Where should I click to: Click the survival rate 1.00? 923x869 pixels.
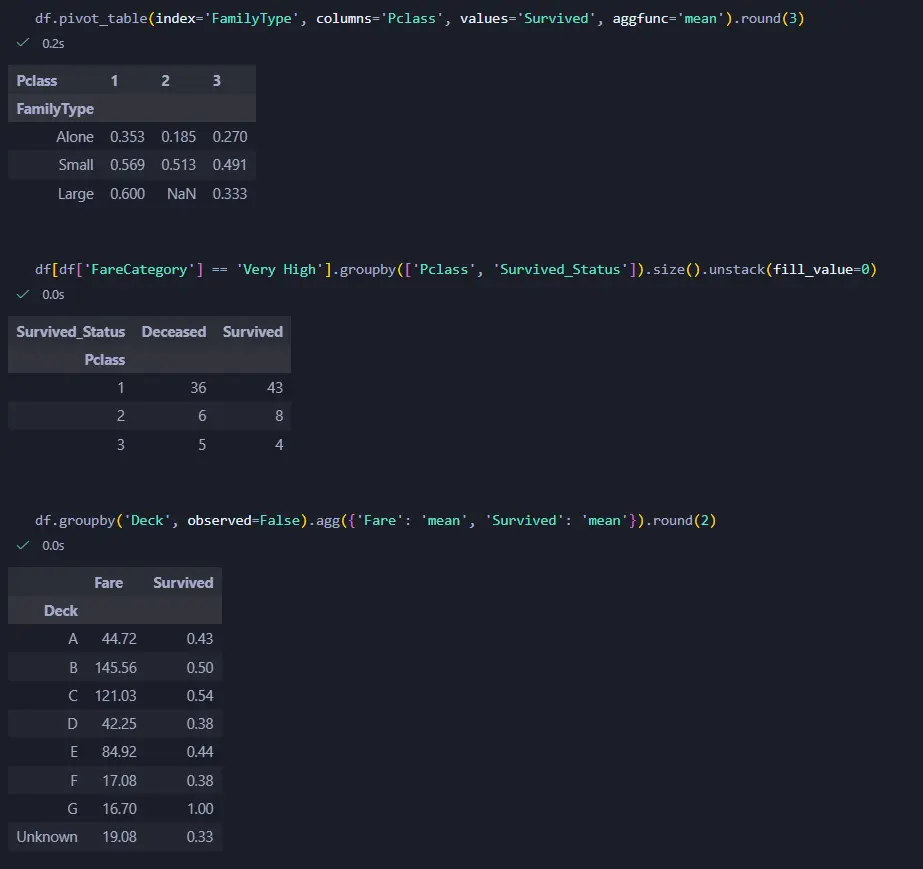[200, 809]
